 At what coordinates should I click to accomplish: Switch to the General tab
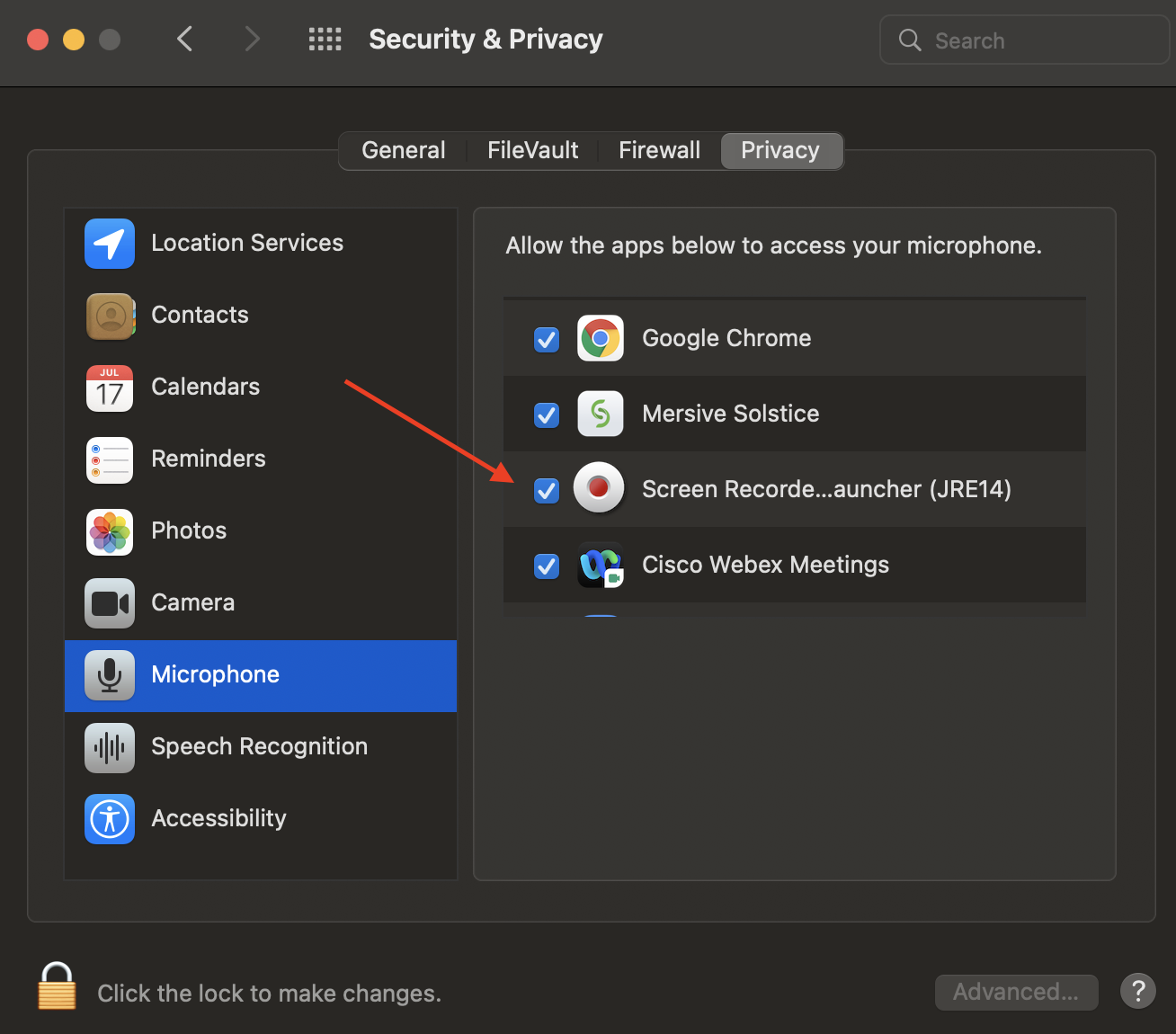[x=404, y=150]
